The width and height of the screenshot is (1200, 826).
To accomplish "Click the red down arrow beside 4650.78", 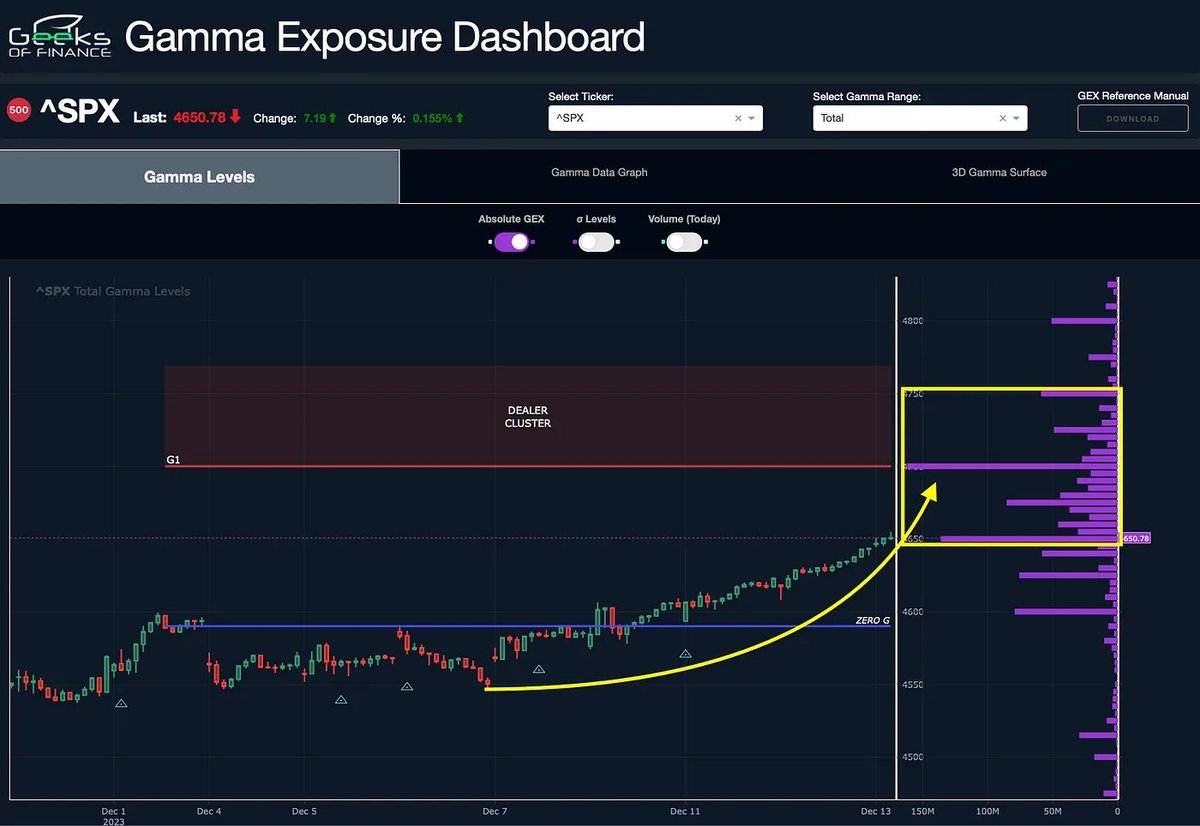I will (235, 117).
